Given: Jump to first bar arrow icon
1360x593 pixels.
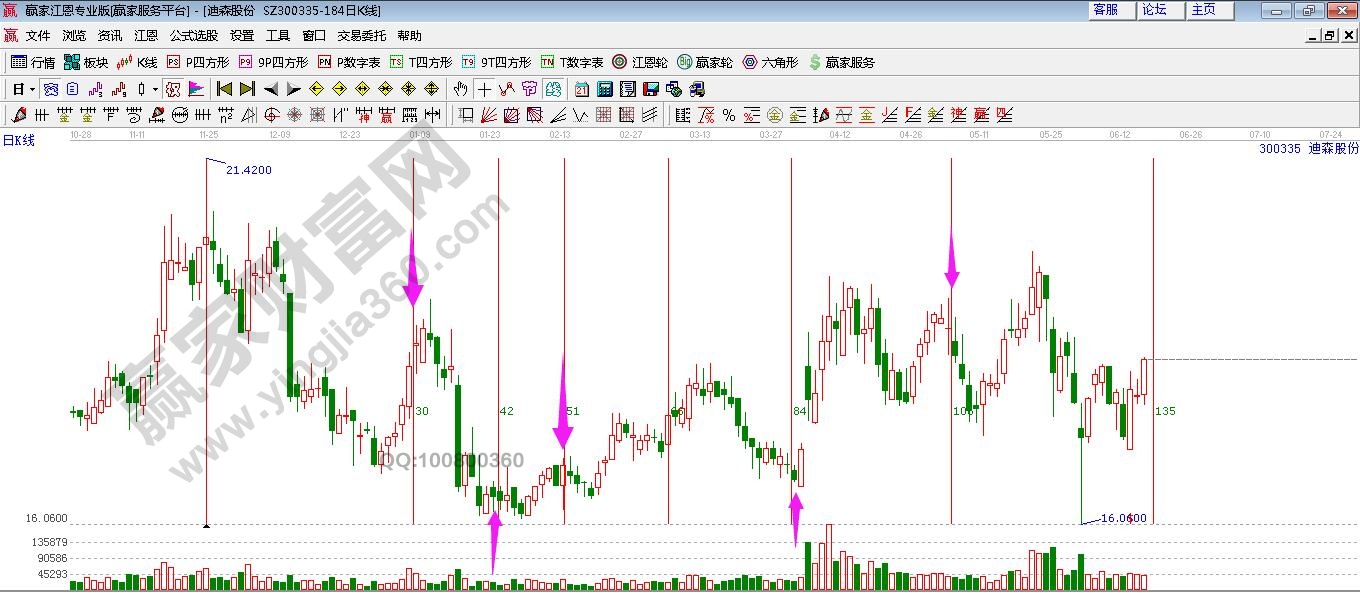Looking at the screenshot, I should click(x=225, y=89).
